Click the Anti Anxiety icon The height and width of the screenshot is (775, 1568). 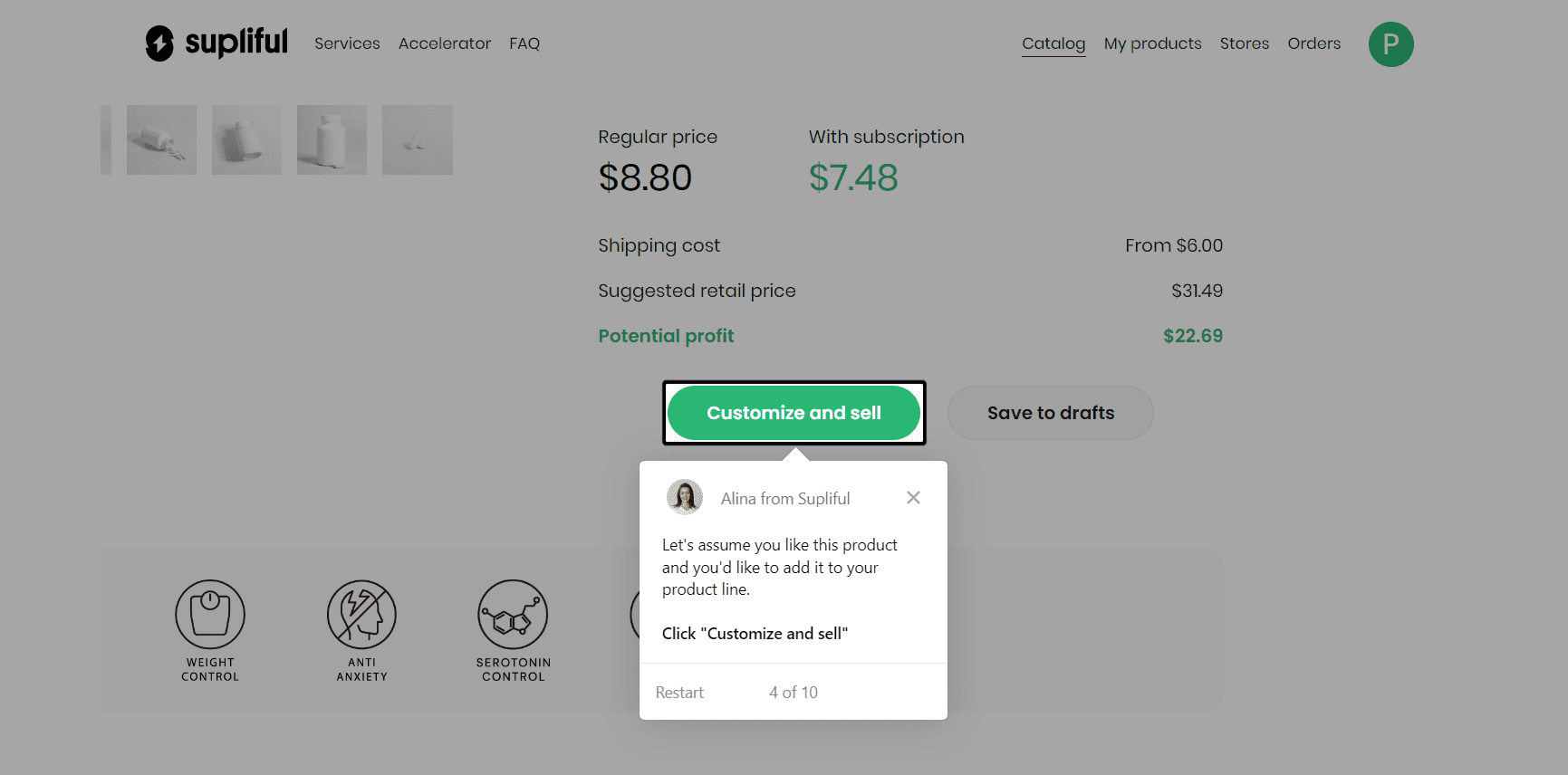[361, 615]
